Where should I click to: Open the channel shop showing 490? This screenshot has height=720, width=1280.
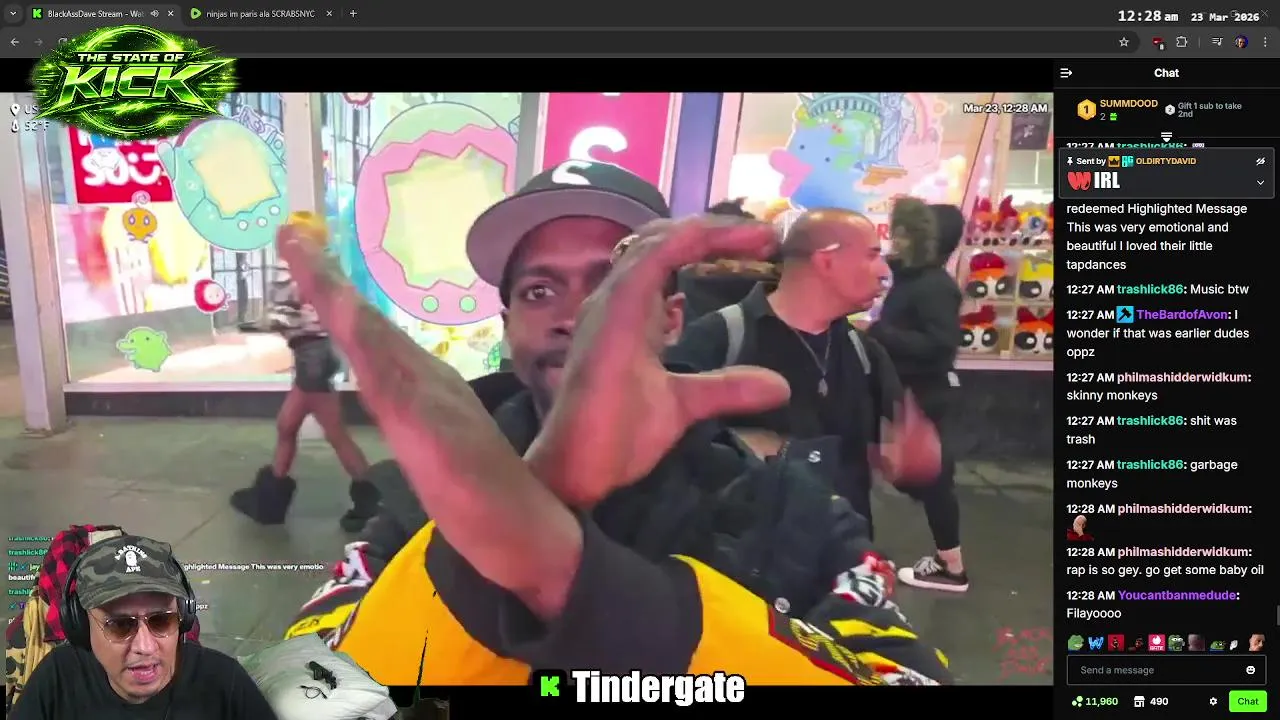click(1150, 702)
